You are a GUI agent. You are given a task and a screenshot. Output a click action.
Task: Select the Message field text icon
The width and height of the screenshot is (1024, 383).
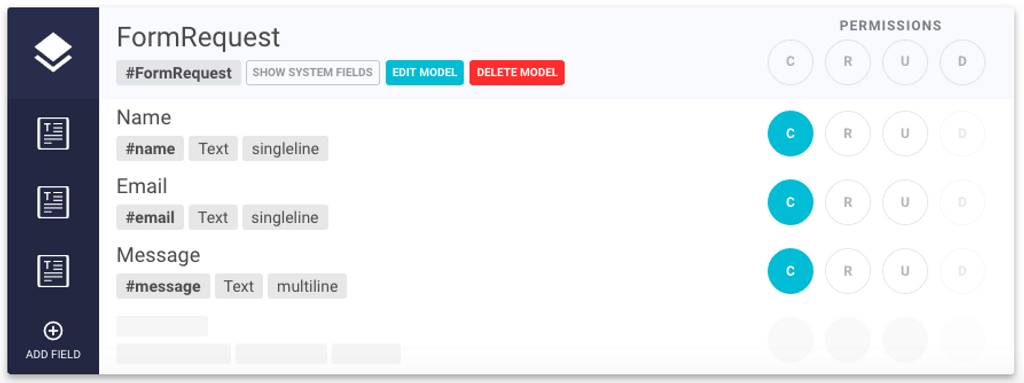pos(53,271)
